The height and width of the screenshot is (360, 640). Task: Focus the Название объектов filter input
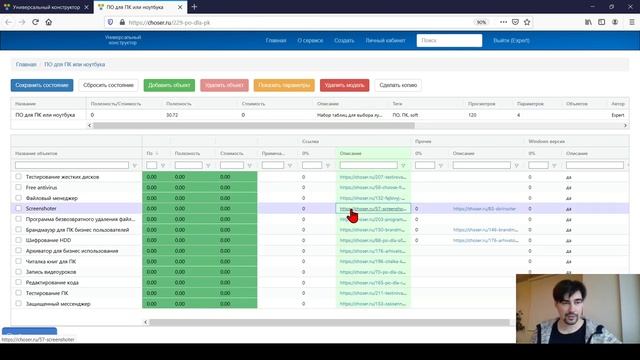point(72,165)
